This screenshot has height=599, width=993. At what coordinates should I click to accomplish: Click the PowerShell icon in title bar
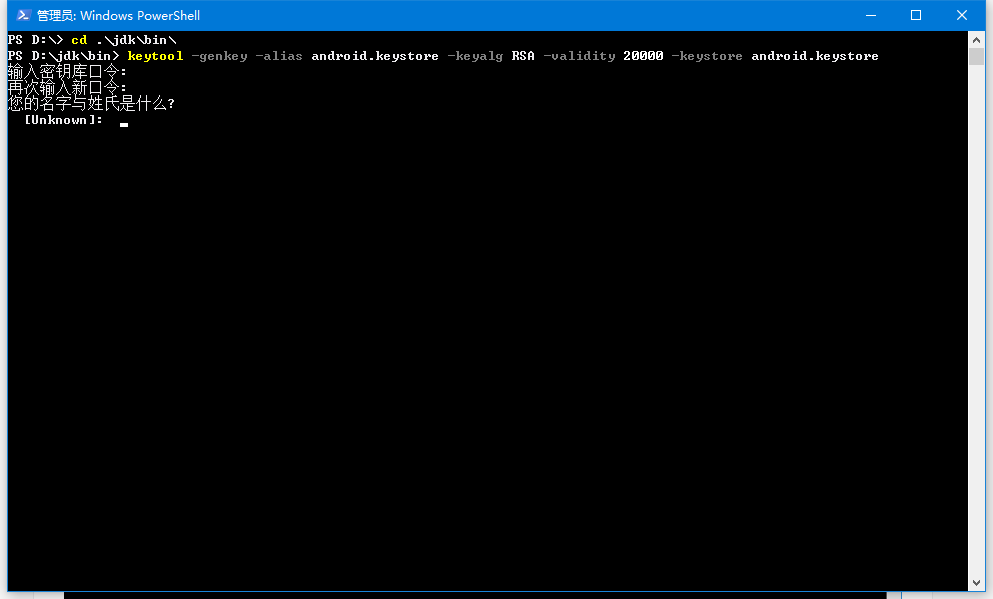[x=23, y=15]
